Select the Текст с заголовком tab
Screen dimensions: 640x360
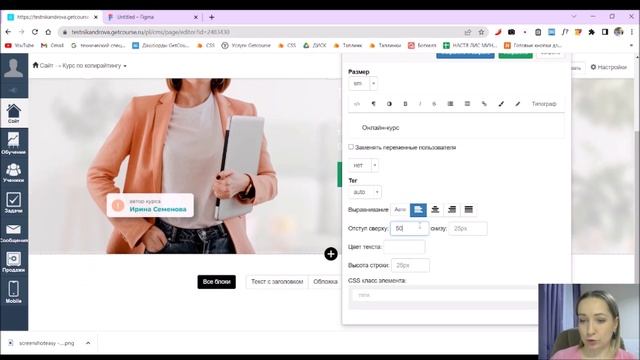click(277, 282)
